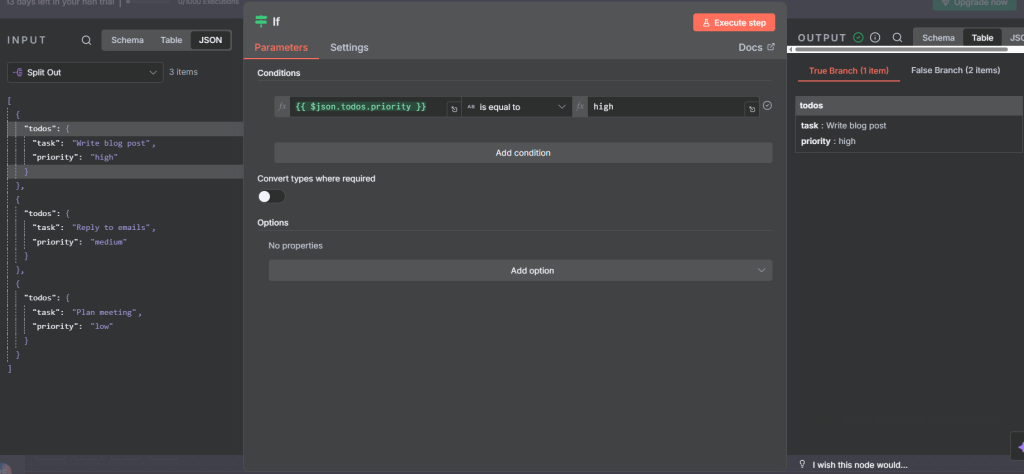Switch input view to Table
Image resolution: width=1024 pixels, height=474 pixels.
[x=171, y=41]
